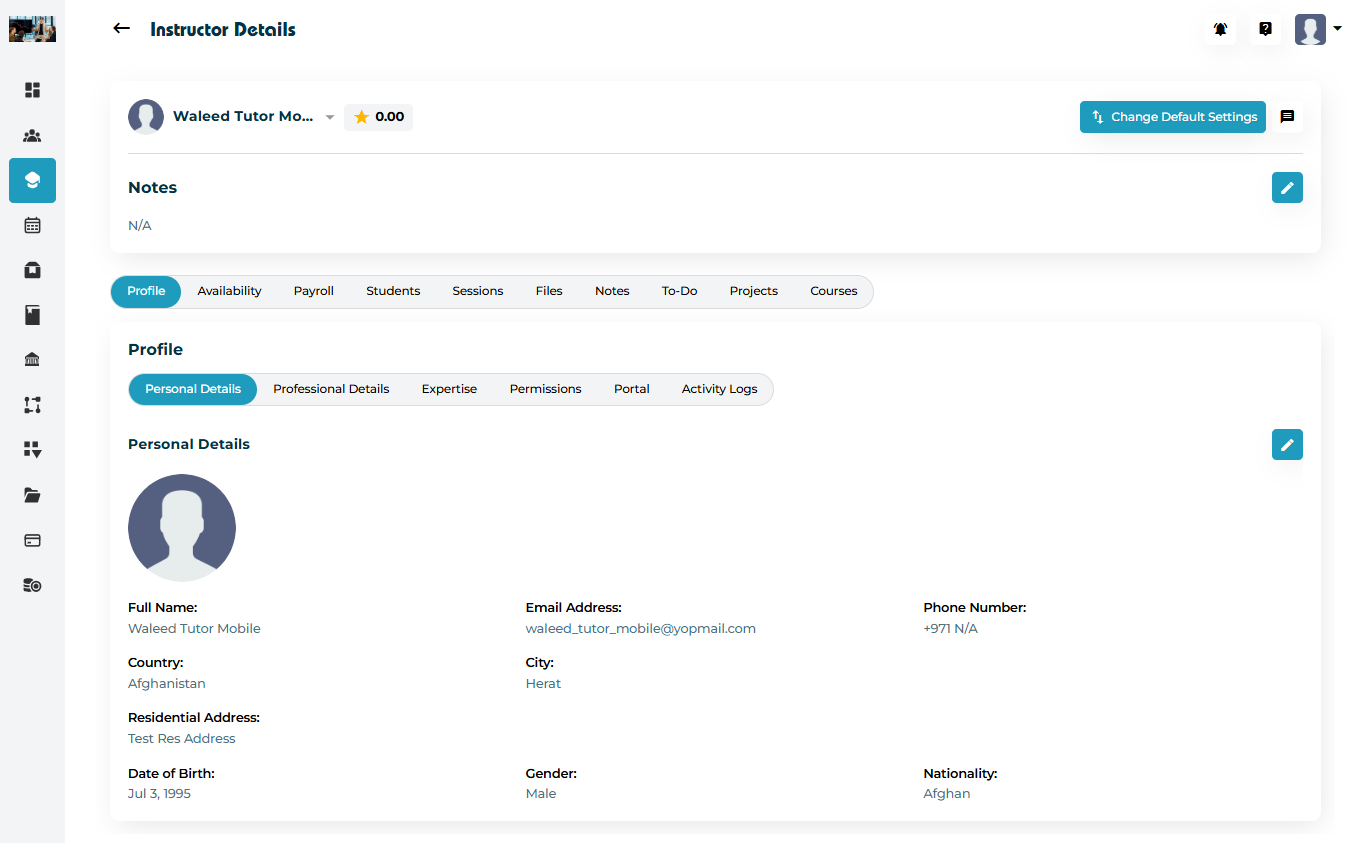Open the chat message icon beside settings button

pos(1287,117)
